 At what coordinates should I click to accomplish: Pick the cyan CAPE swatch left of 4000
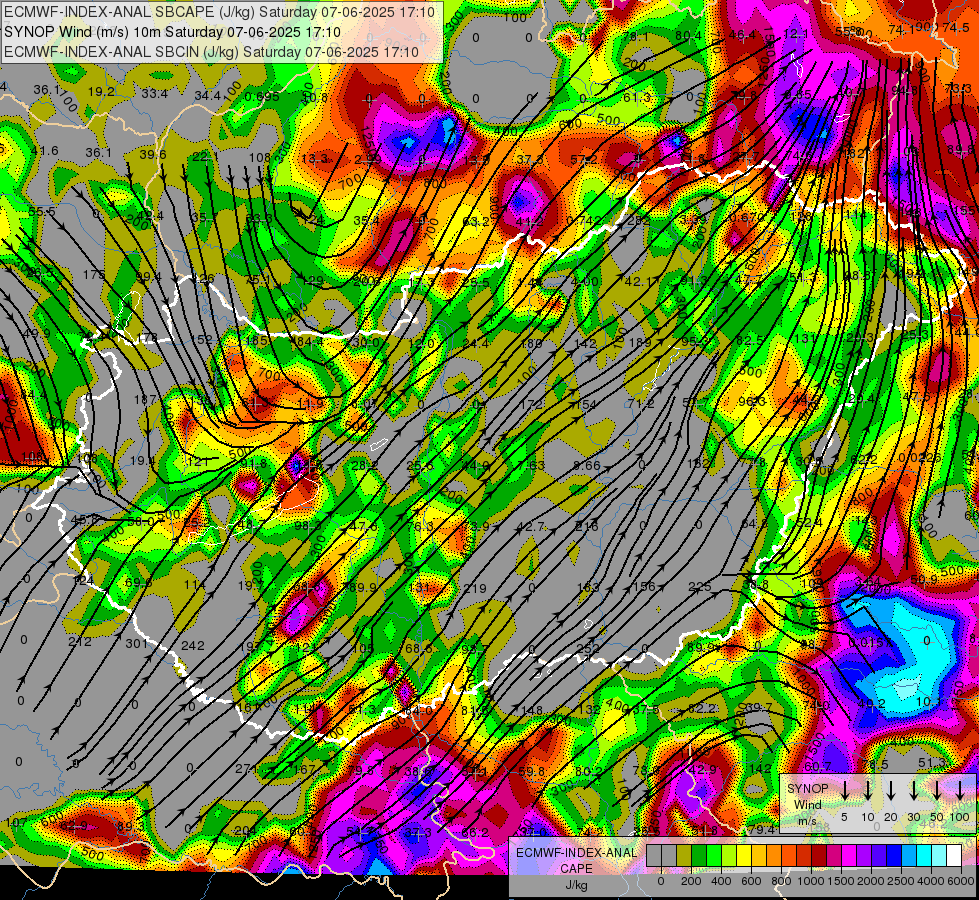(923, 855)
